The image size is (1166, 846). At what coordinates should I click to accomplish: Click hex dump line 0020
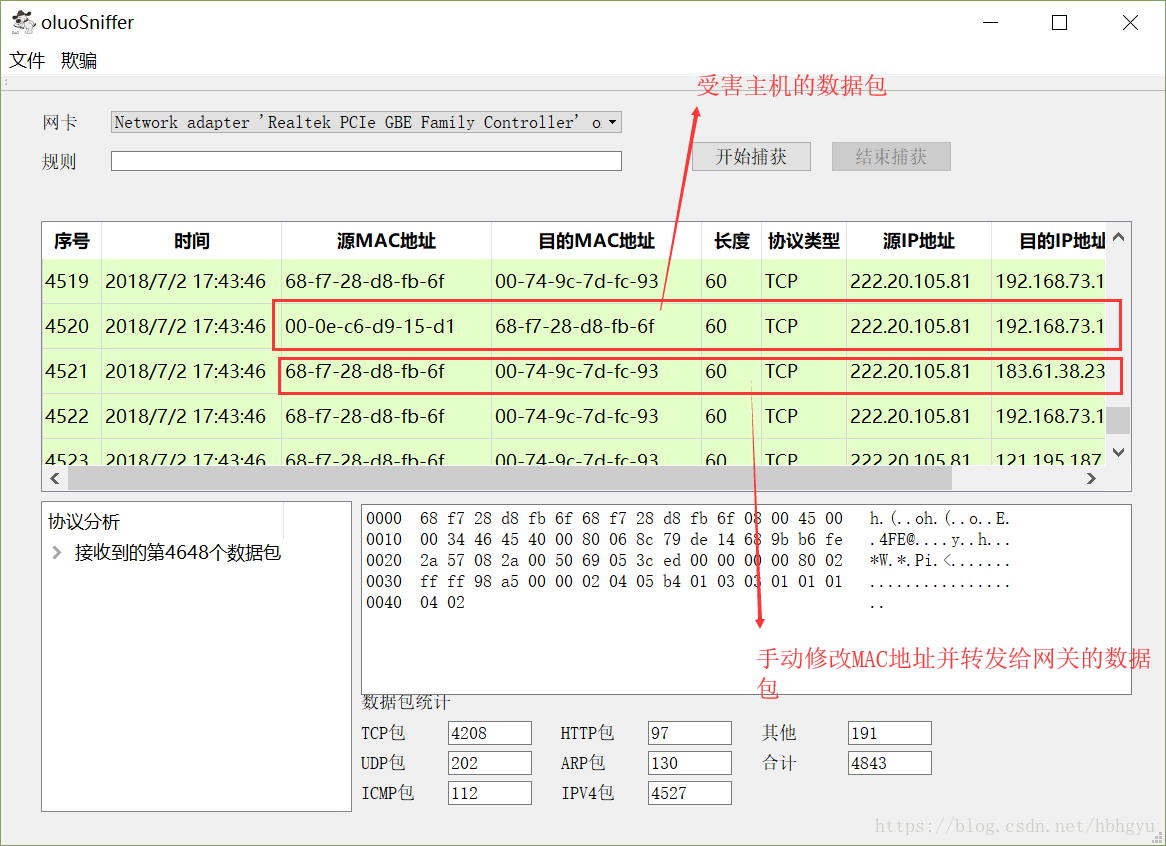coord(687,560)
